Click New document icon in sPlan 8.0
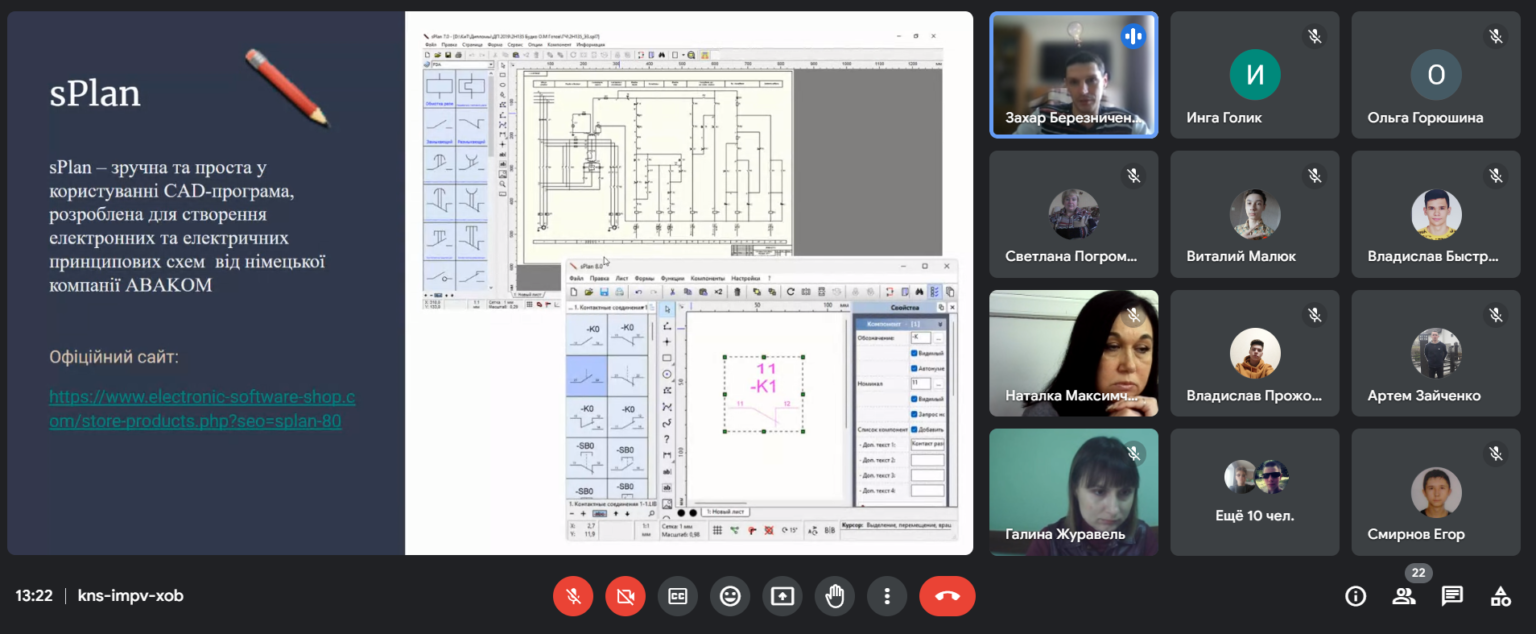This screenshot has height=634, width=1536. pyautogui.click(x=574, y=292)
